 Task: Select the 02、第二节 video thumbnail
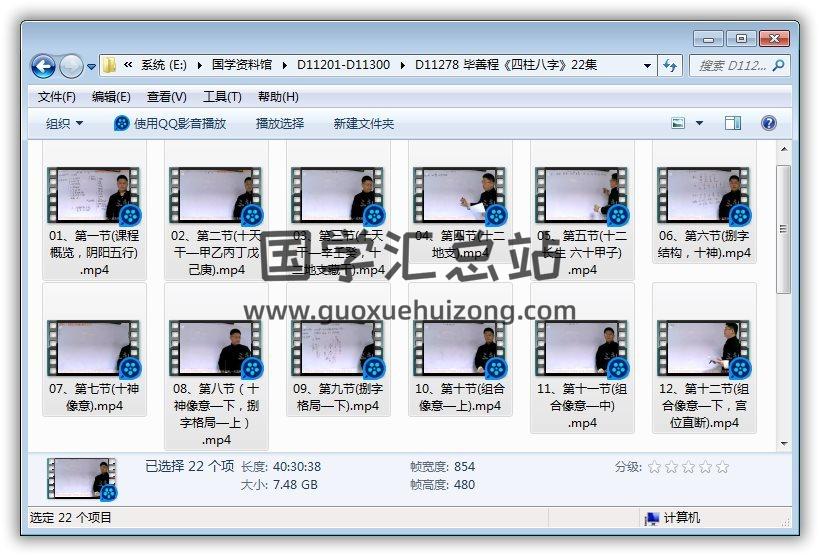pyautogui.click(x=216, y=195)
